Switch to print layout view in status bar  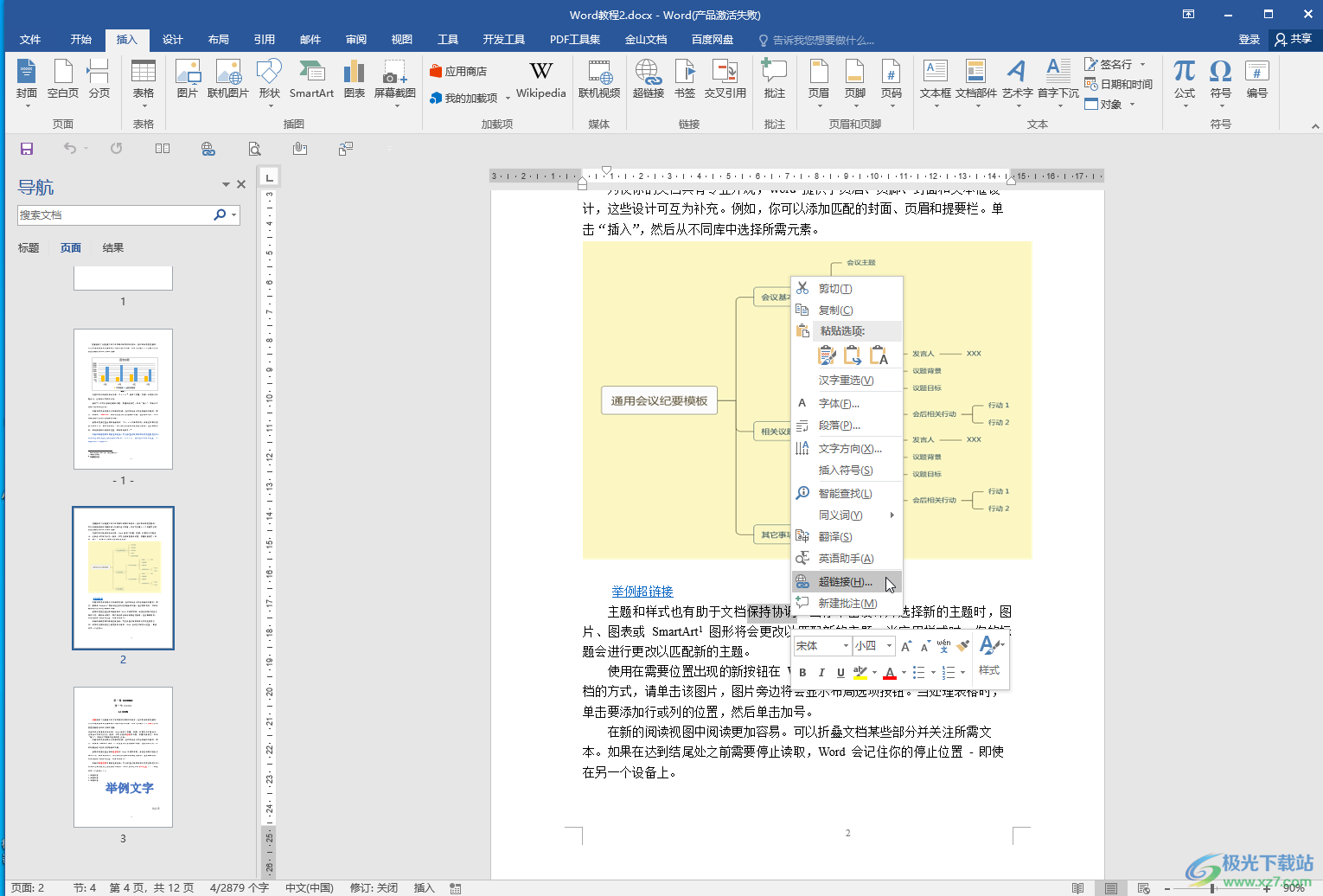point(1111,887)
